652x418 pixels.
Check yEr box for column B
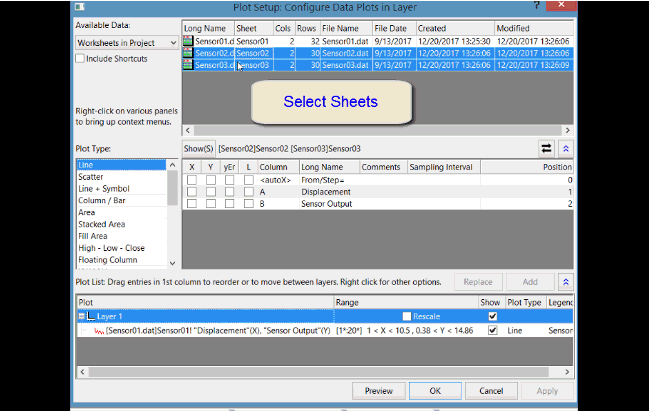[x=229, y=204]
